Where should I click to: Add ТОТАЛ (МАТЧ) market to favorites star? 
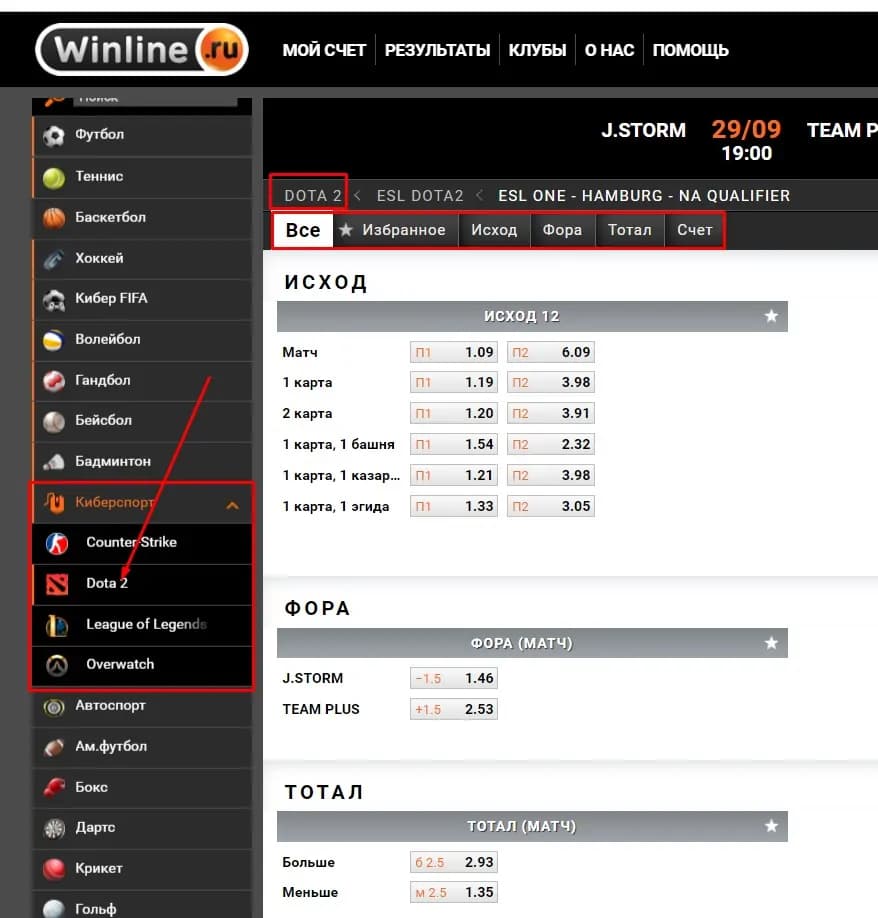(771, 826)
